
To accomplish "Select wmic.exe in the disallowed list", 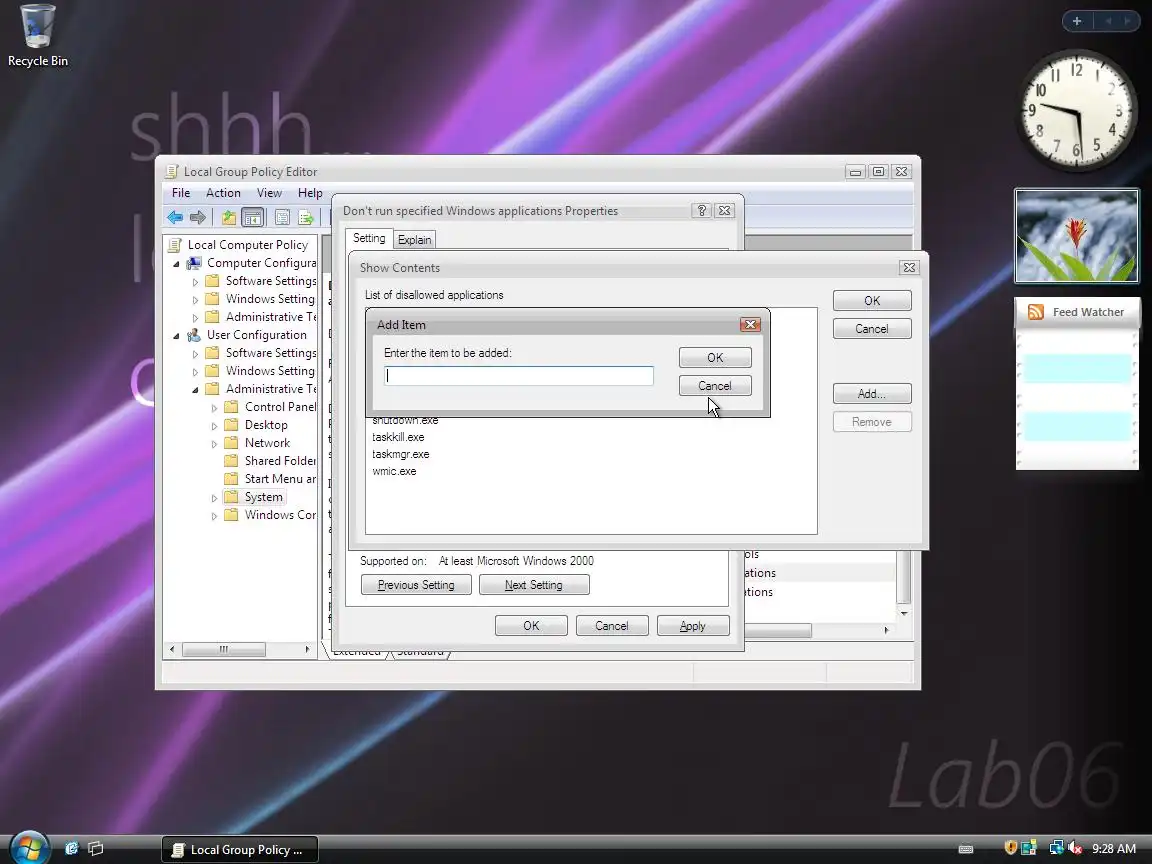I will click(394, 471).
